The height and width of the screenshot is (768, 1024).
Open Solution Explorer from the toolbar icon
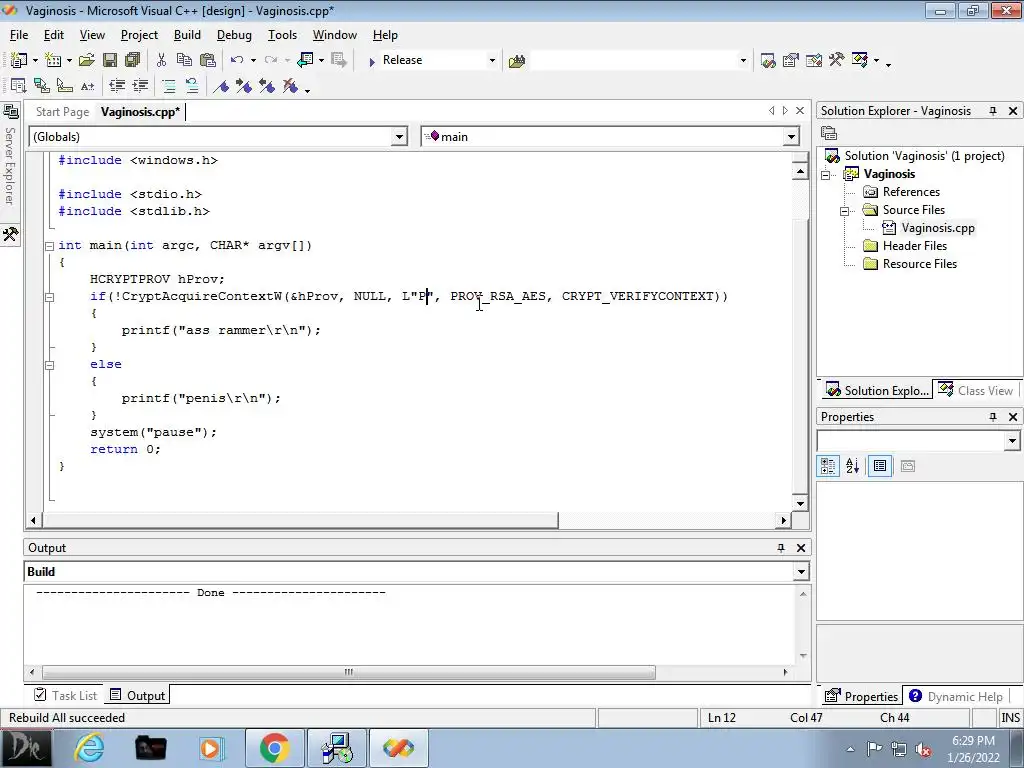[768, 61]
